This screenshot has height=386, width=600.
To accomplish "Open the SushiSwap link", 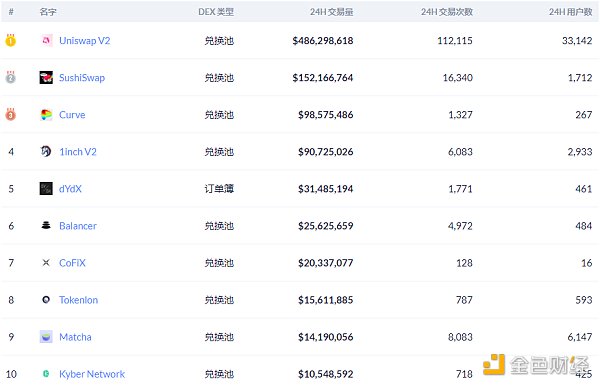I will (x=82, y=78).
